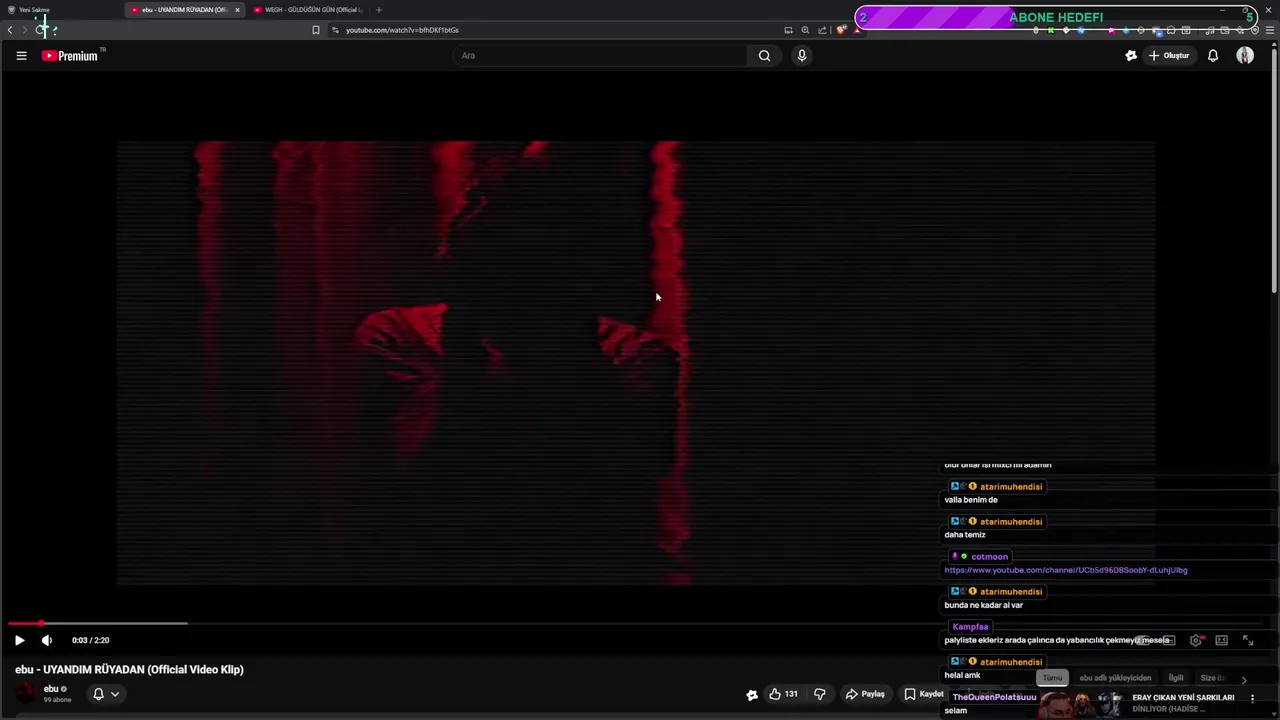Click sparkle icon left of like button
This screenshot has height=720, width=1280.
pos(752,695)
